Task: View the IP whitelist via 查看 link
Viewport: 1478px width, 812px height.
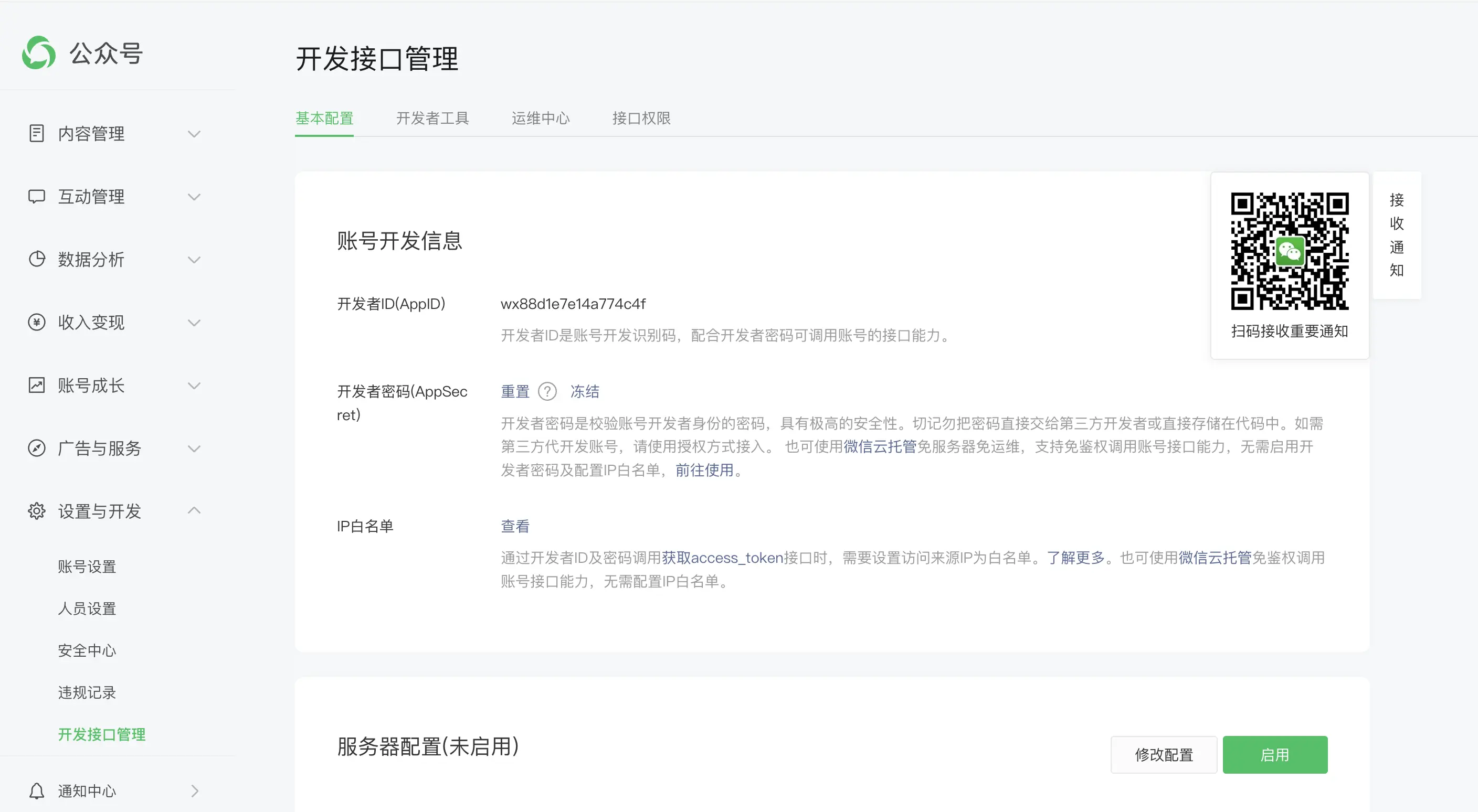Action: click(515, 526)
